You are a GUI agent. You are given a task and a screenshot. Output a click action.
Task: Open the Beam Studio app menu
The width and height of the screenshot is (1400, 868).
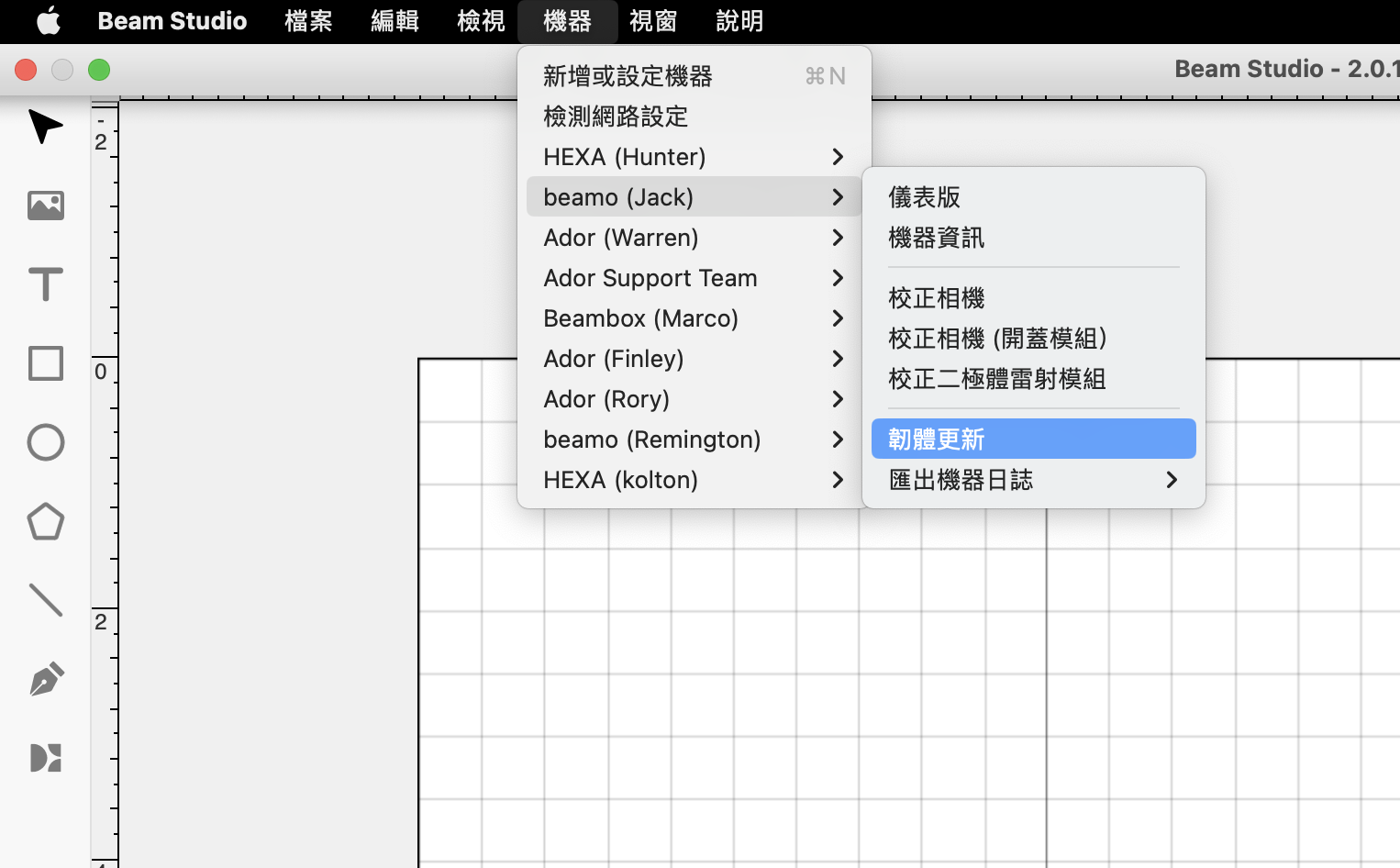[x=172, y=20]
